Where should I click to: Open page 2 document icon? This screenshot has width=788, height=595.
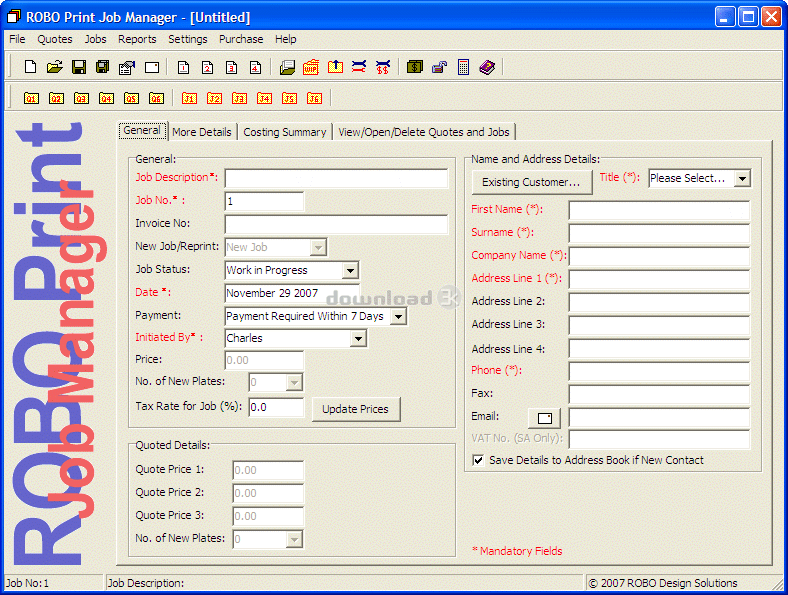[208, 67]
